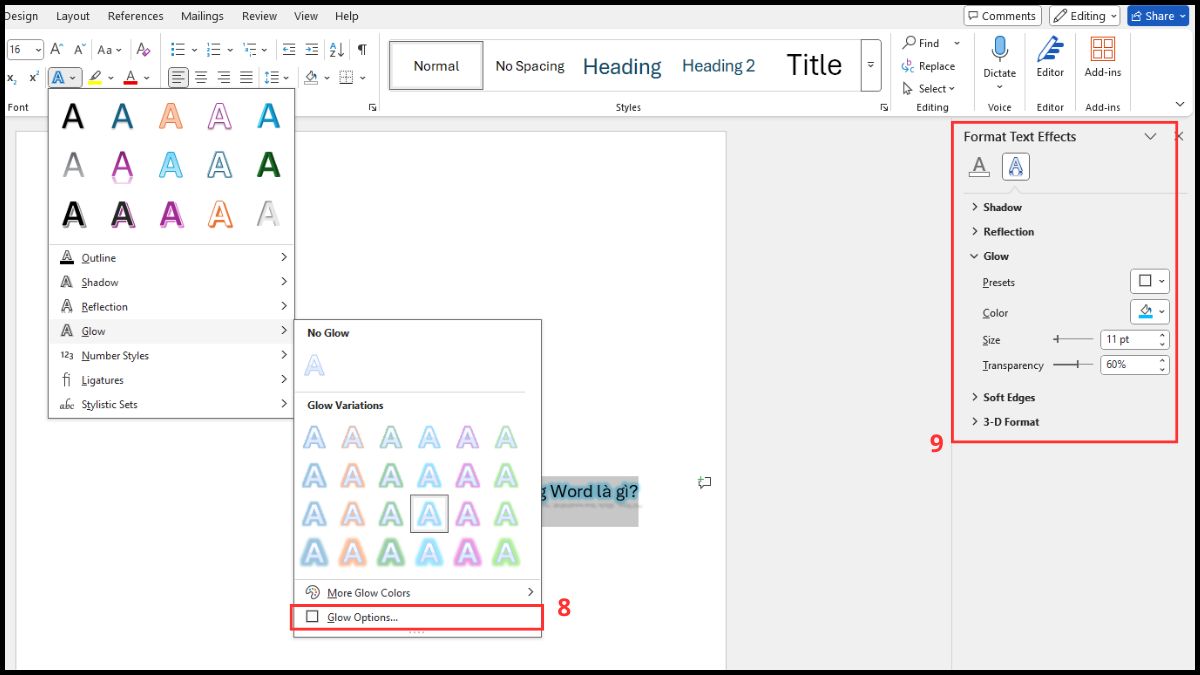The image size is (1200, 675).
Task: Click the Add-ins icon
Action: pyautogui.click(x=1103, y=50)
